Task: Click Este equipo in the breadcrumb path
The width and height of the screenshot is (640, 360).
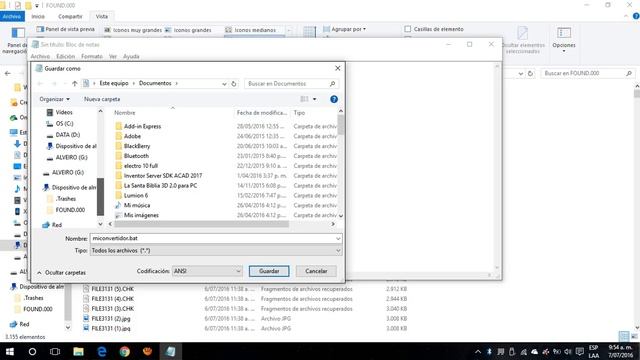Action: click(114, 83)
